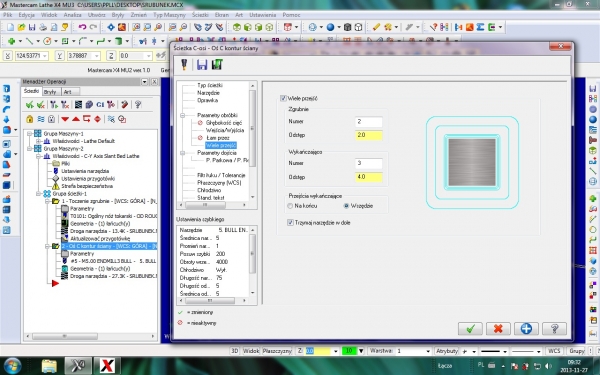Select the Na końcu radio button

[290, 206]
